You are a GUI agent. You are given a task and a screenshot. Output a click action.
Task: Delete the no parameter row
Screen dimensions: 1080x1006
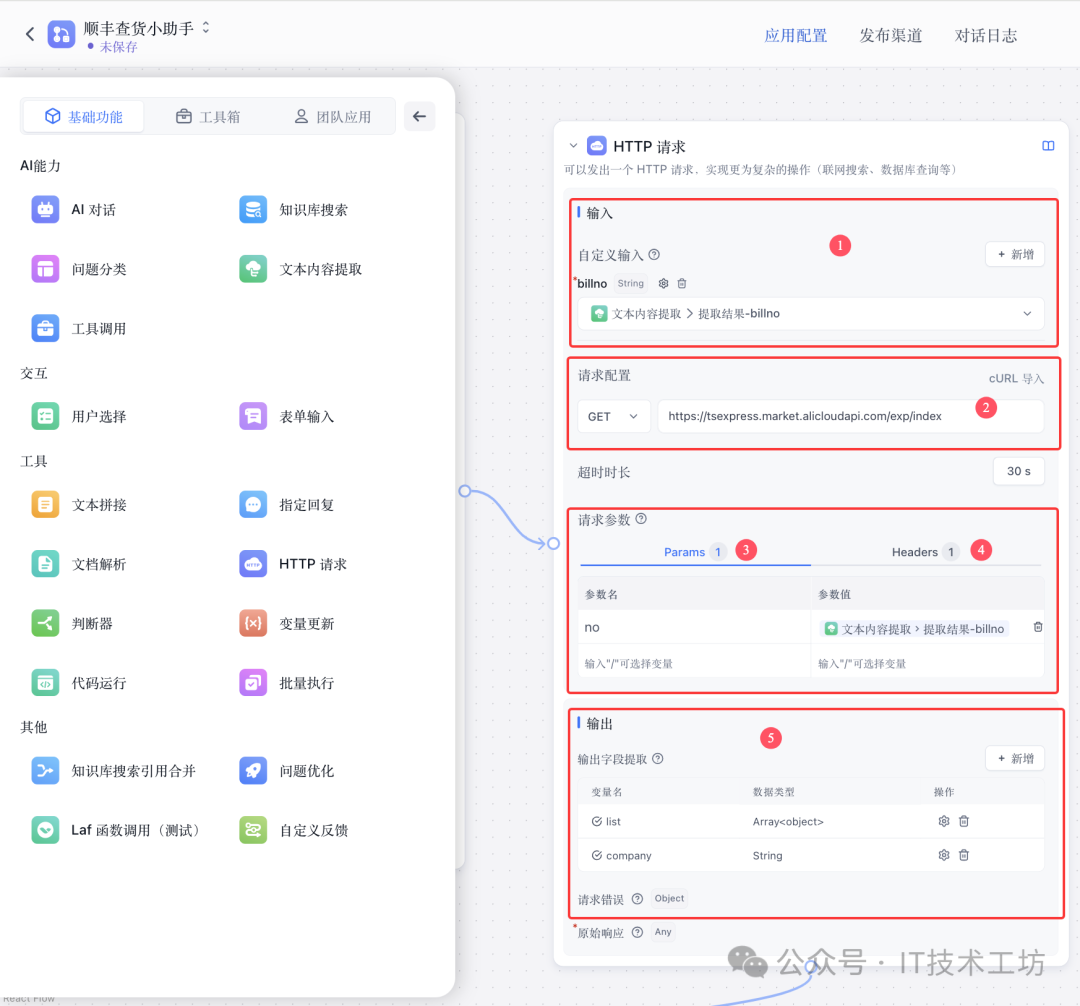click(x=1038, y=627)
